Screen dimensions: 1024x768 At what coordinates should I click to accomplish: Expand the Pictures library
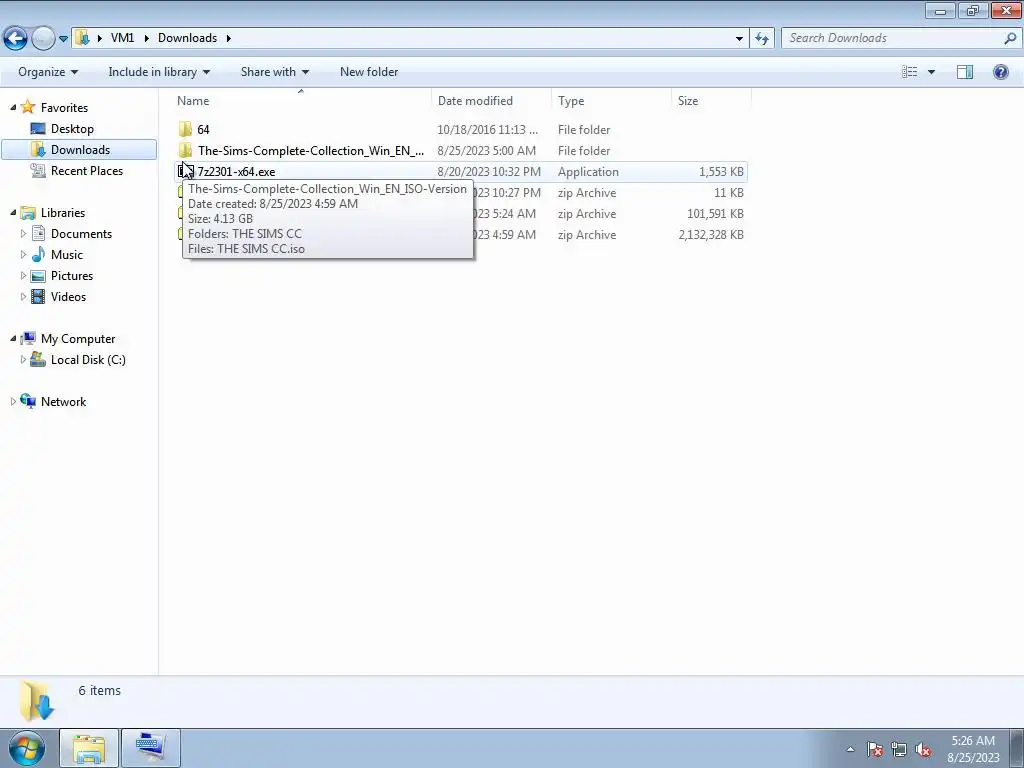point(24,275)
